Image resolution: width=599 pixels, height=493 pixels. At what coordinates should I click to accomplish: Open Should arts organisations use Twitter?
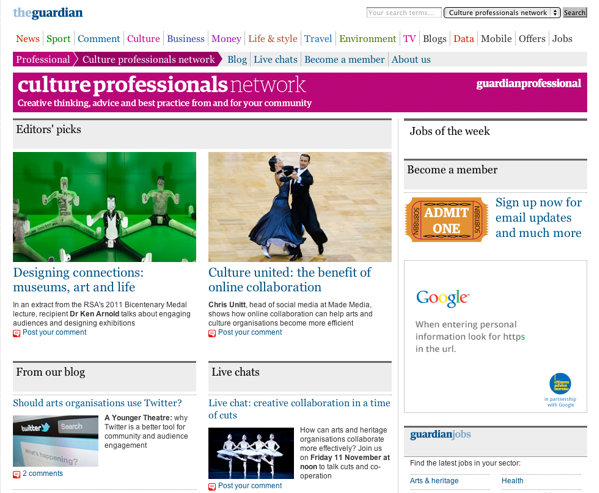click(97, 403)
